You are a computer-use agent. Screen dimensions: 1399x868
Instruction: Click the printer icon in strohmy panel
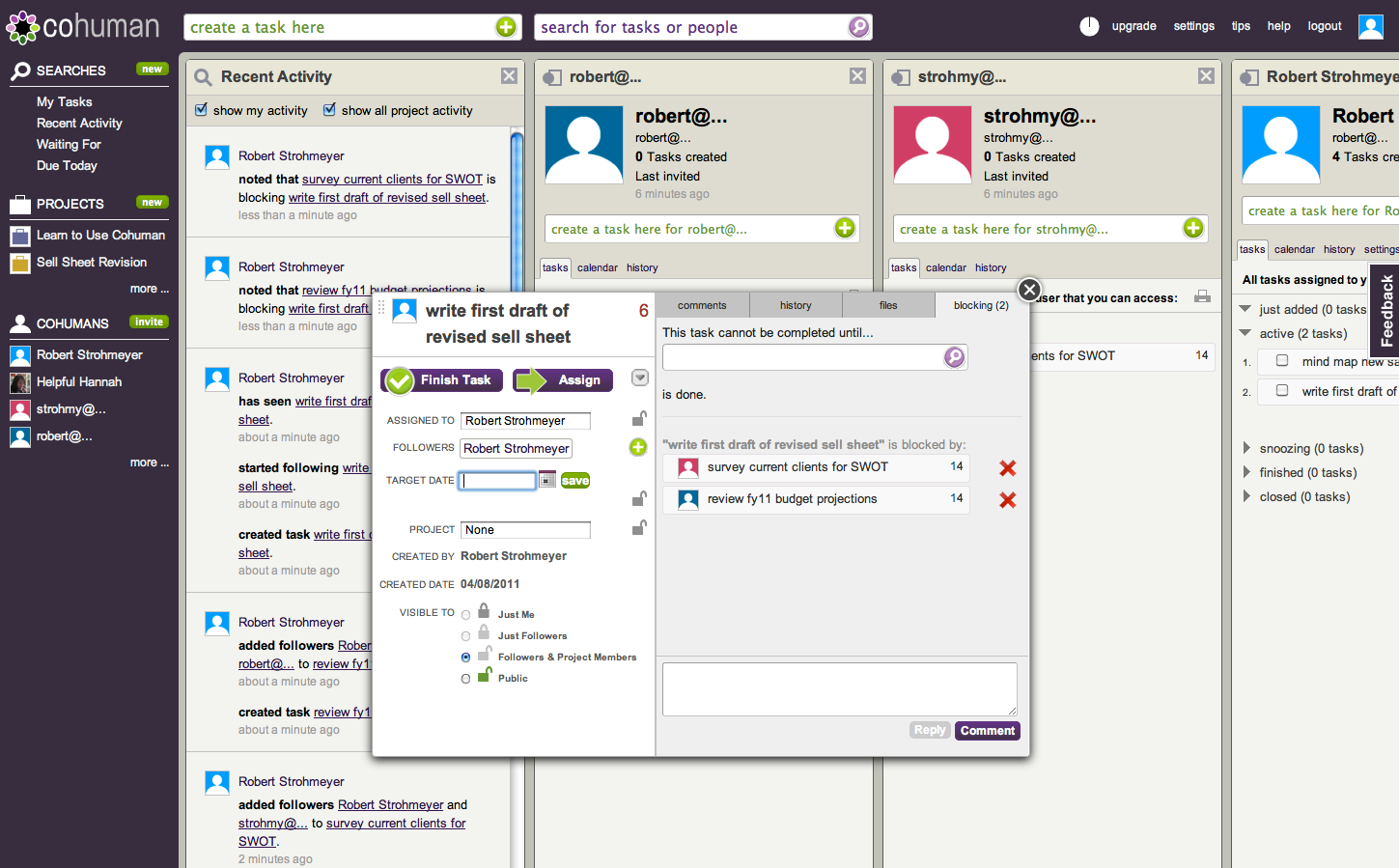click(x=1202, y=297)
